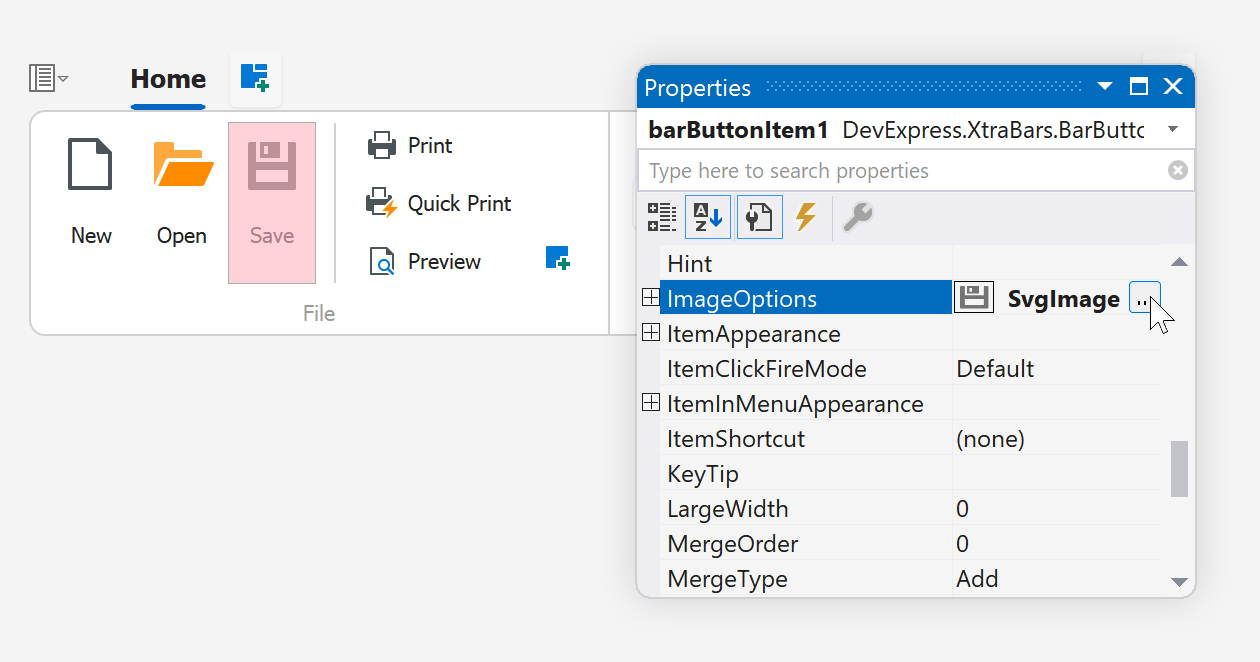1260x662 pixels.
Task: Click the Quick Print item
Action: tap(439, 204)
